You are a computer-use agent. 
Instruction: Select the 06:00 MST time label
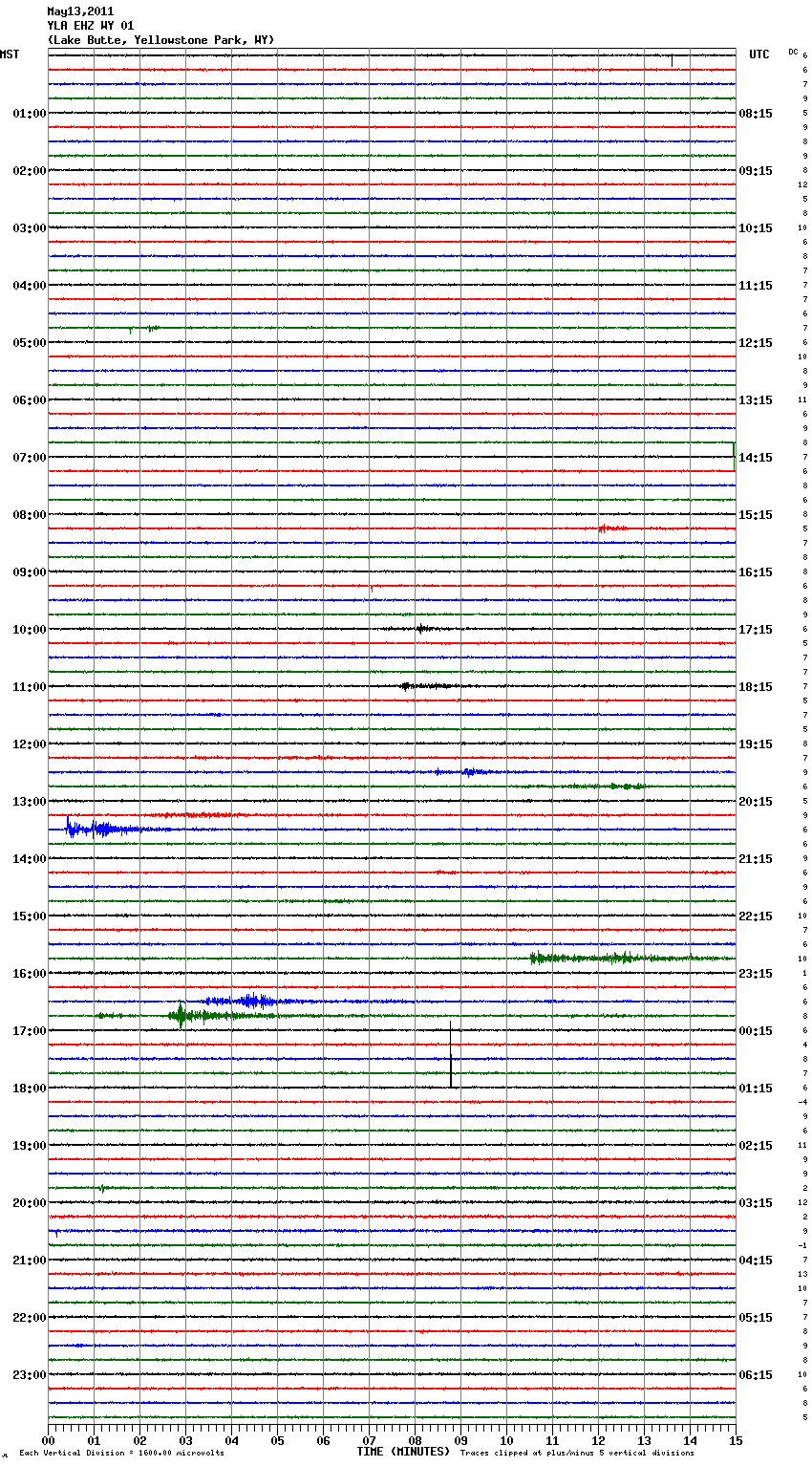pos(30,400)
